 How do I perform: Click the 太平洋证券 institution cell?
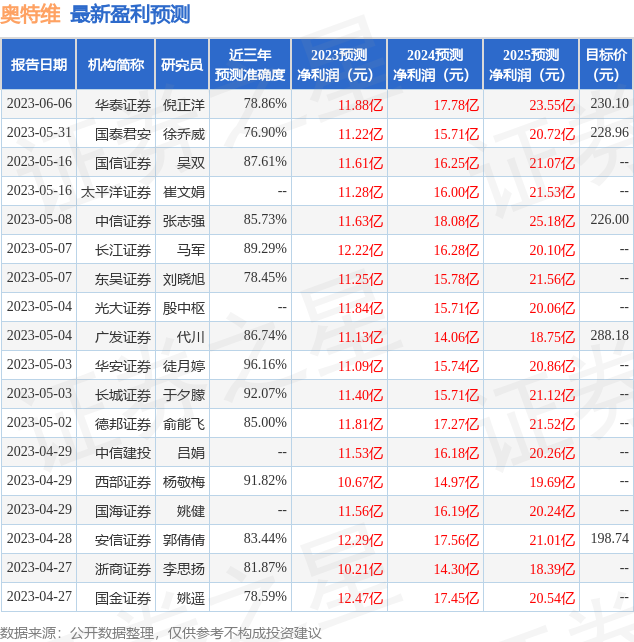pos(116,192)
